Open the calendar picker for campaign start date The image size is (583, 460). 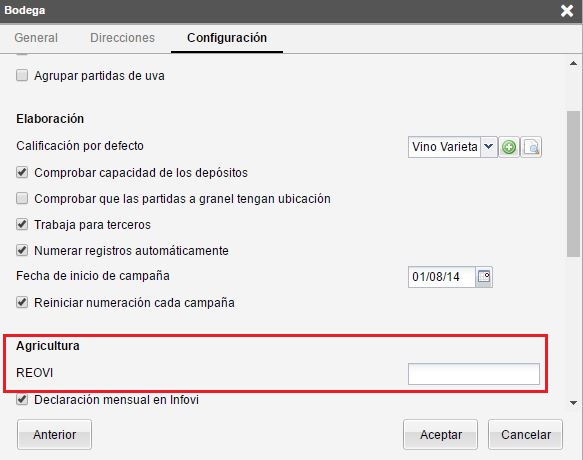(484, 277)
